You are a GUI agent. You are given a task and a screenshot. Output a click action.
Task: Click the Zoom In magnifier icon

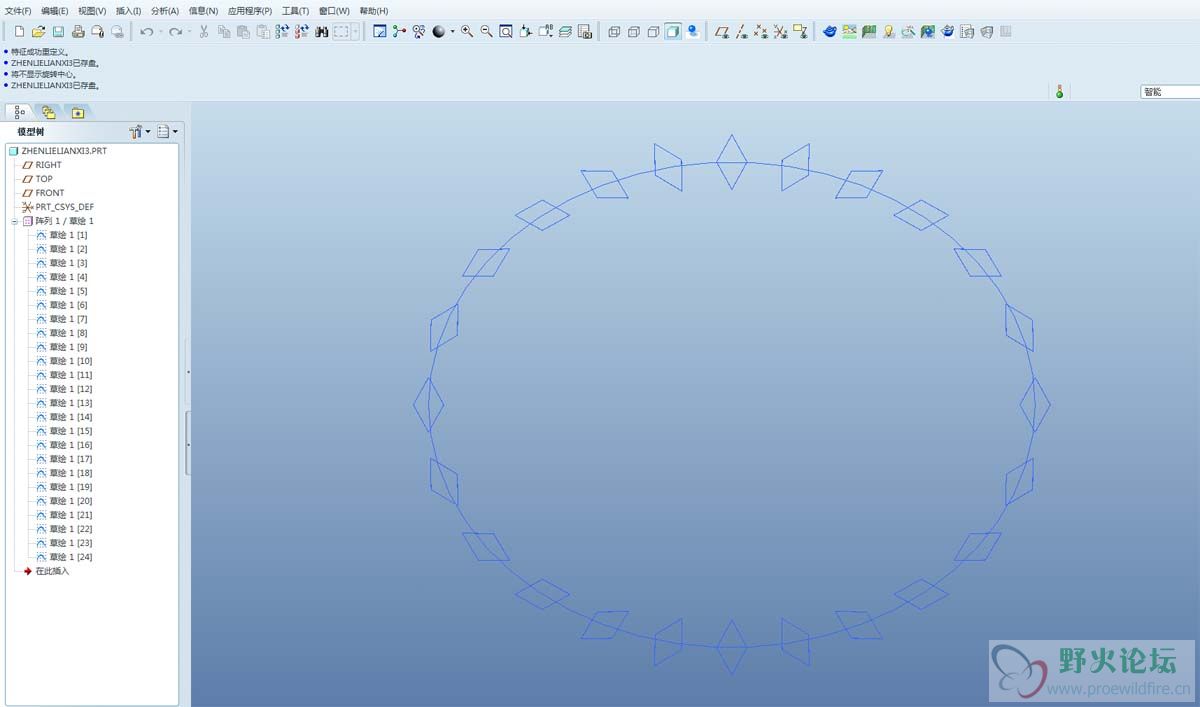[467, 32]
